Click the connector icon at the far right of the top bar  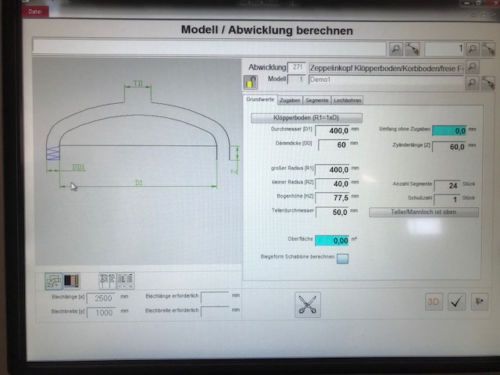488,49
